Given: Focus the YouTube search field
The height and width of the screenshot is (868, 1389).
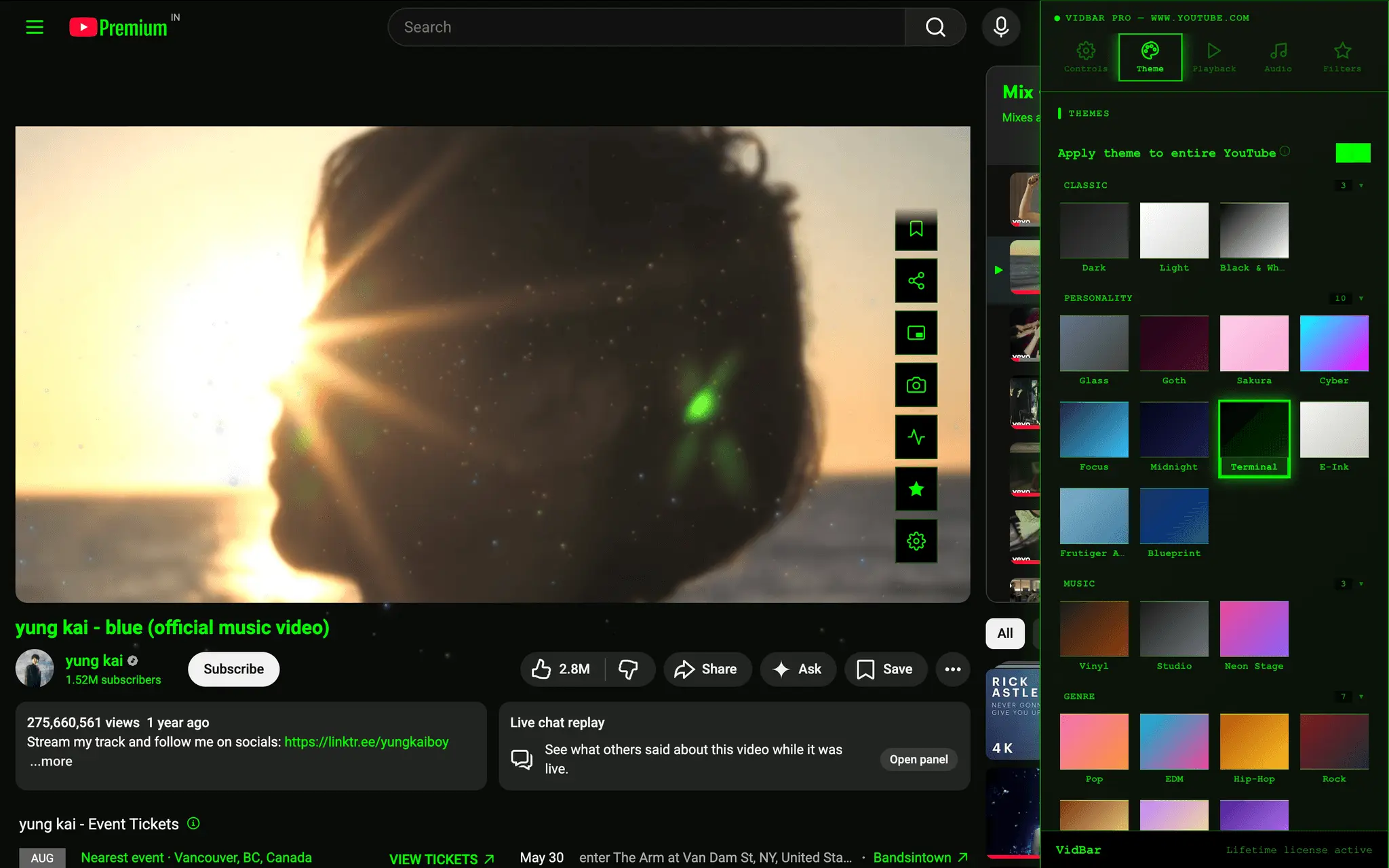Looking at the screenshot, I should tap(646, 27).
